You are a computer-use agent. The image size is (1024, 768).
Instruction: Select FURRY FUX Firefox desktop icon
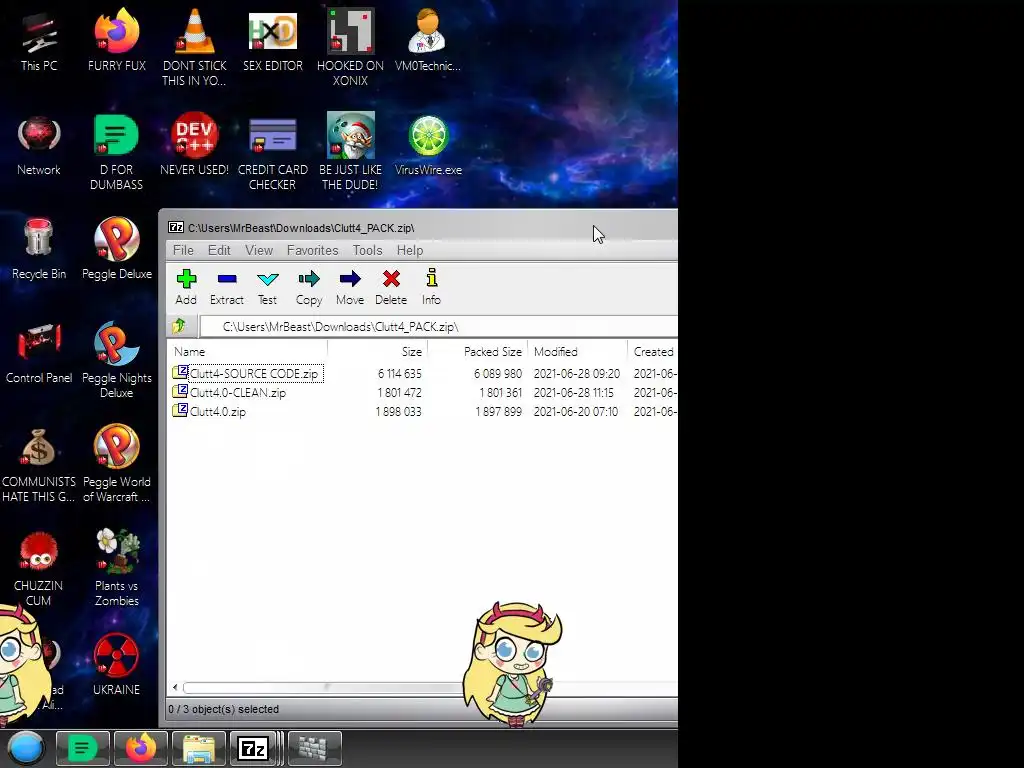(117, 40)
